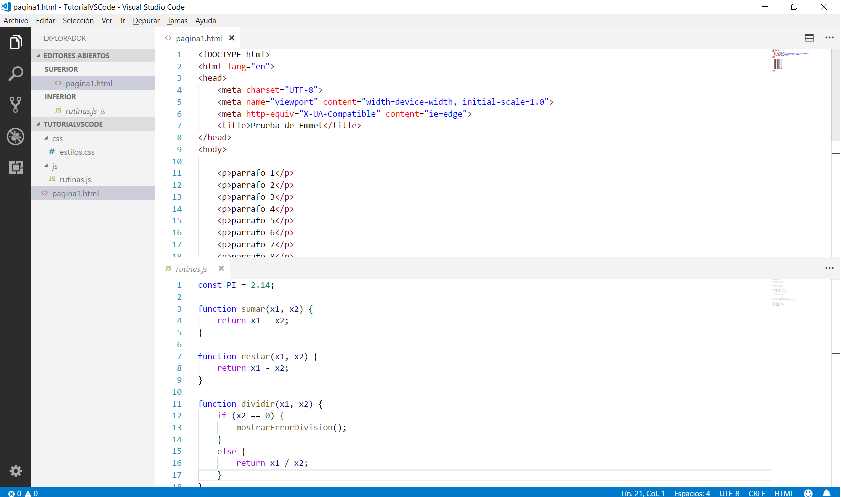This screenshot has height=497, width=841.
Task: Open more actions menu of bottom editor
Action: tap(830, 268)
